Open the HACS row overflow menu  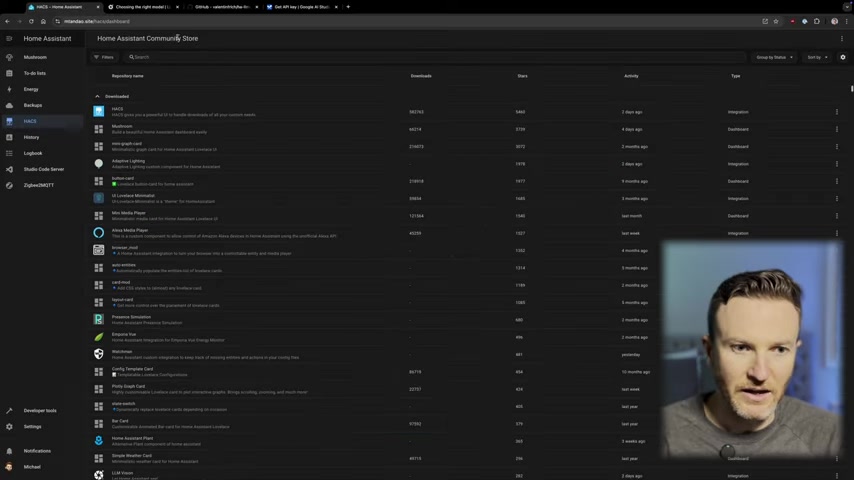click(837, 112)
